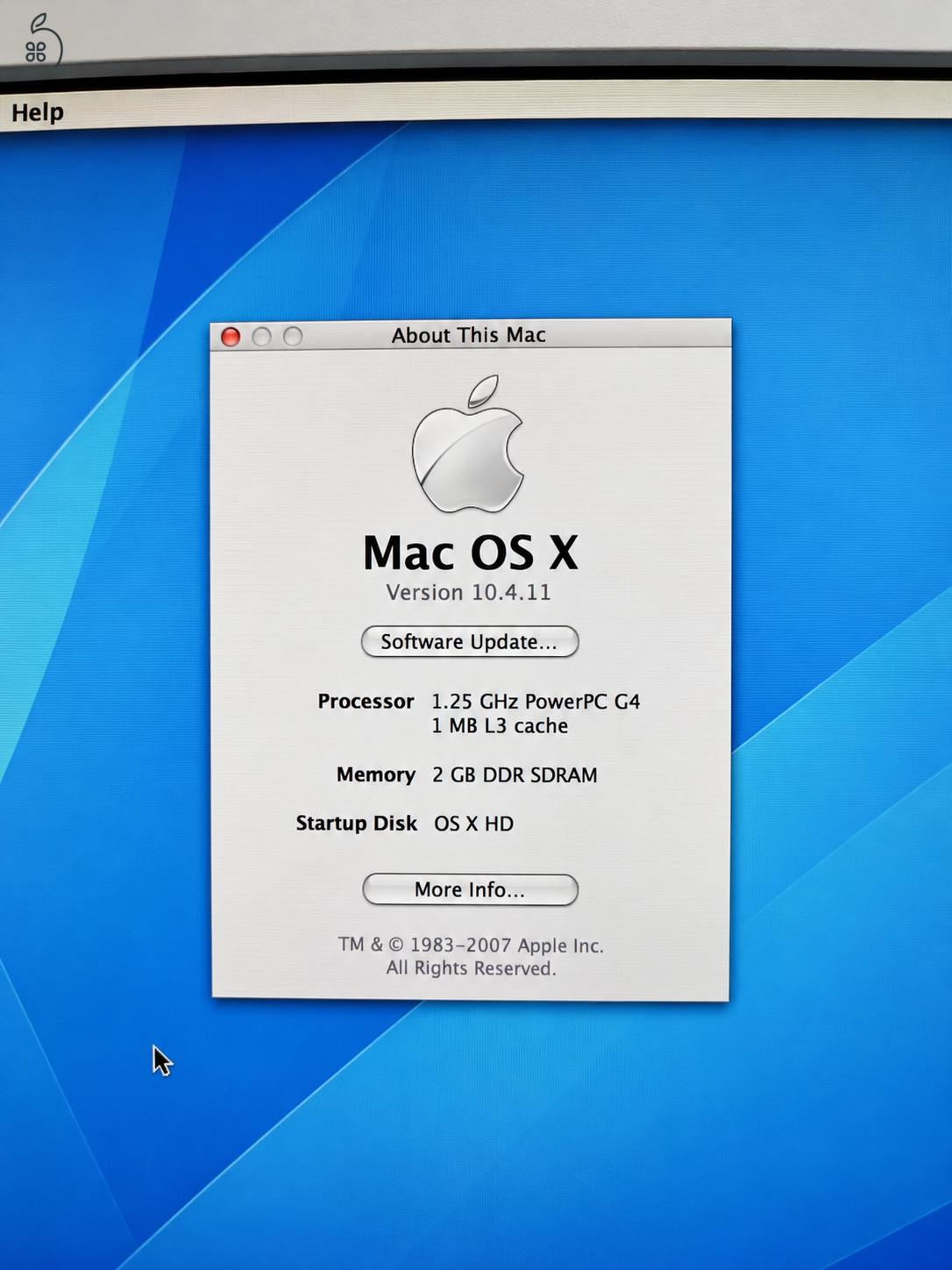Click the OS X HD startup disk name

point(473,824)
